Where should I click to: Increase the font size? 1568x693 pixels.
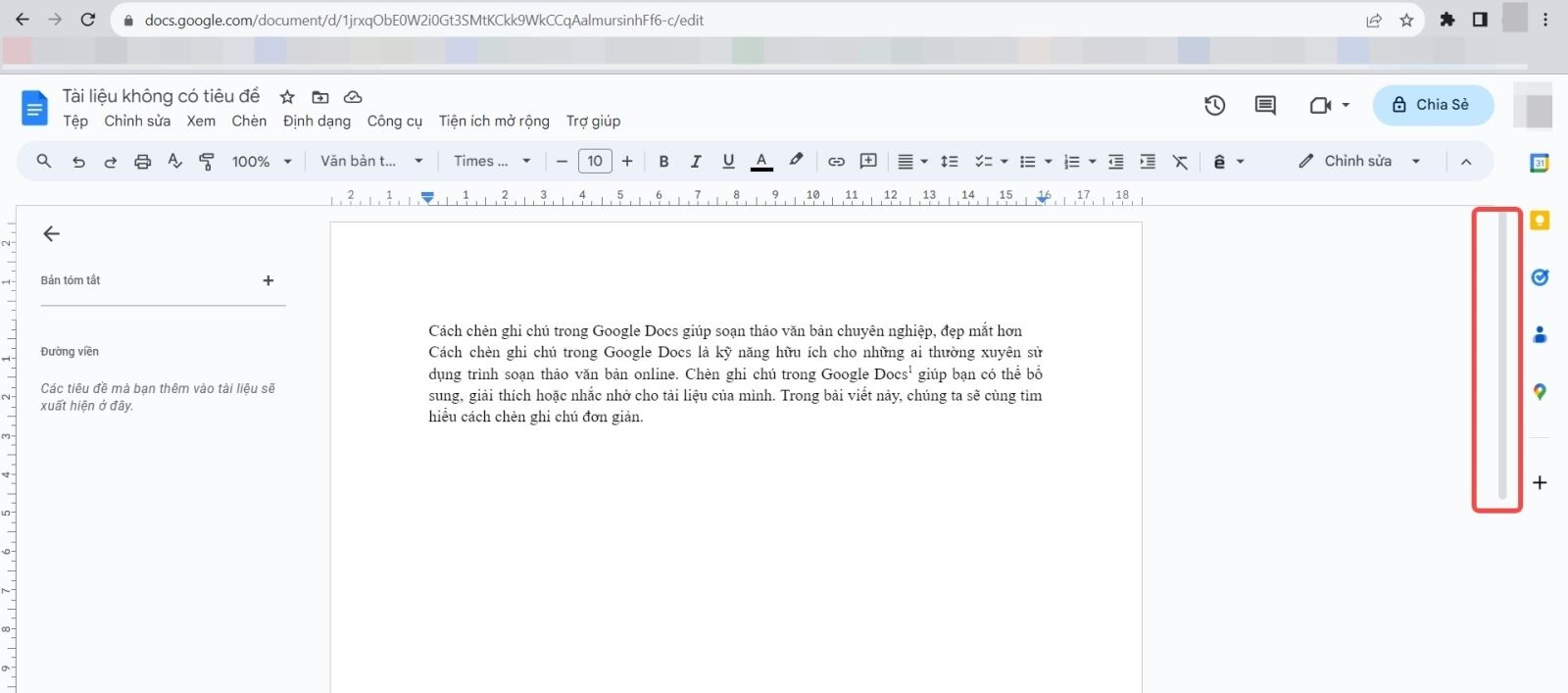click(627, 162)
